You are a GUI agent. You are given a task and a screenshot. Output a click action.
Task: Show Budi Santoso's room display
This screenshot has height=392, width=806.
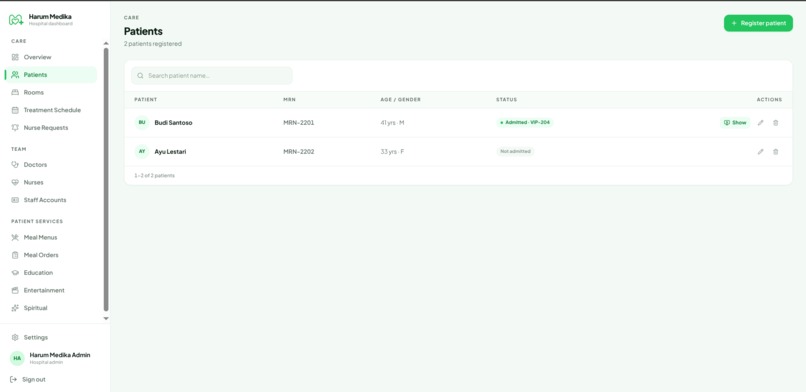(735, 123)
